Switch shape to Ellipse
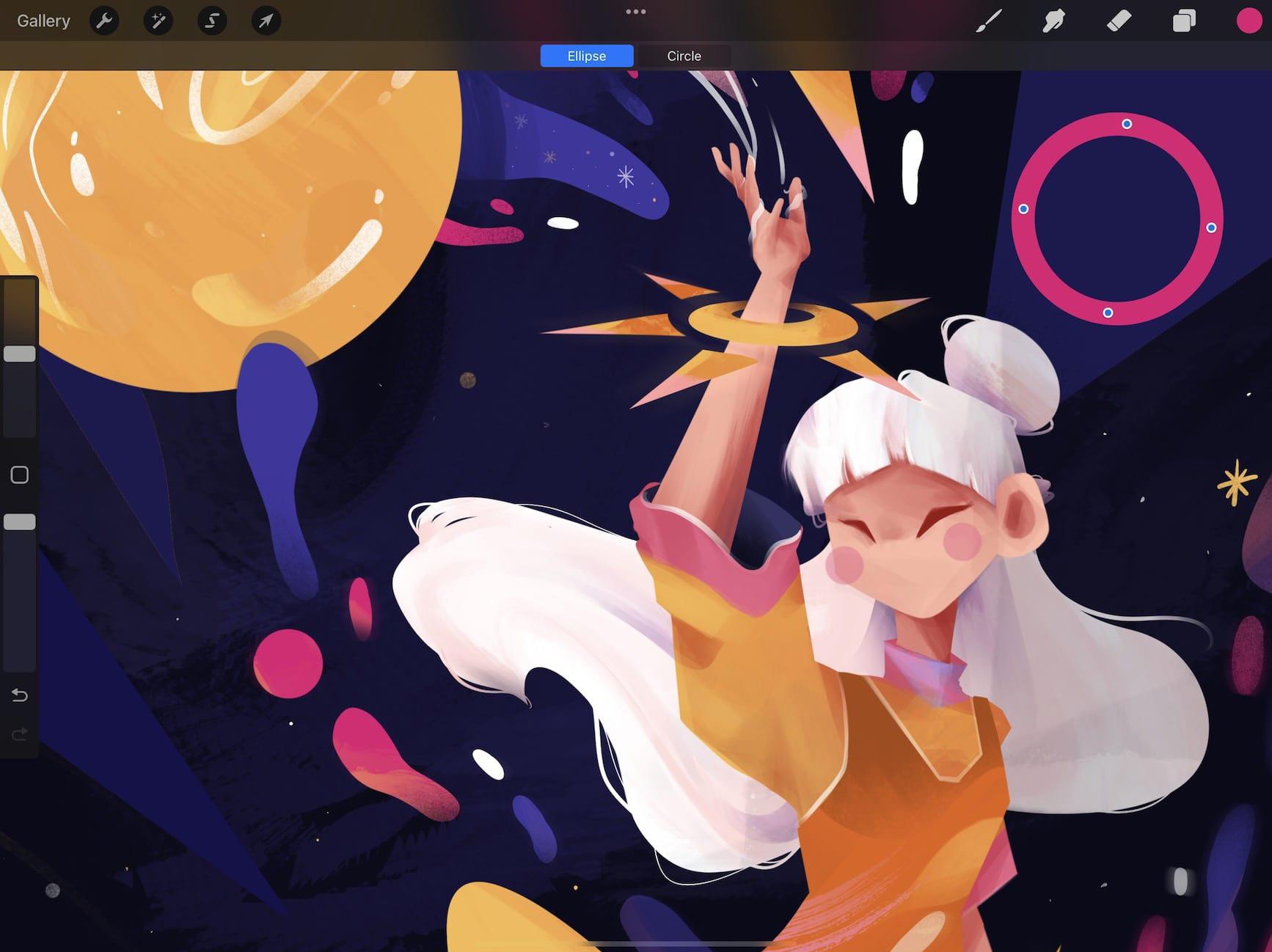This screenshot has width=1272, height=952. (x=587, y=56)
